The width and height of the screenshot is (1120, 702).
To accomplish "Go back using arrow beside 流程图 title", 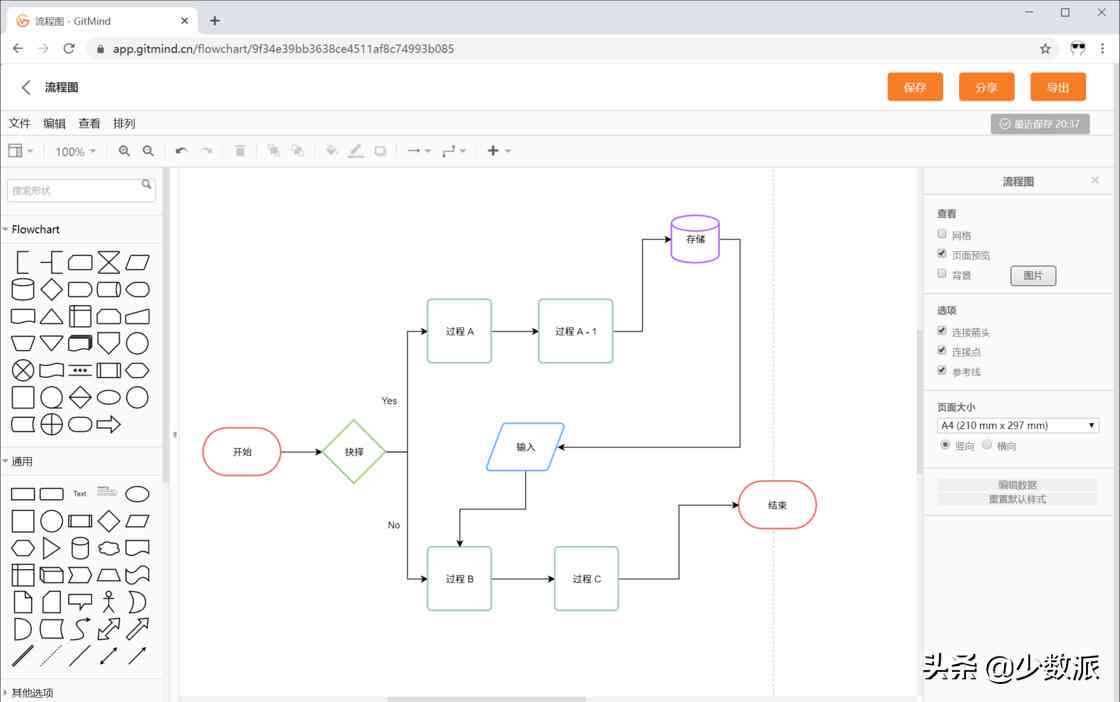I will (26, 87).
